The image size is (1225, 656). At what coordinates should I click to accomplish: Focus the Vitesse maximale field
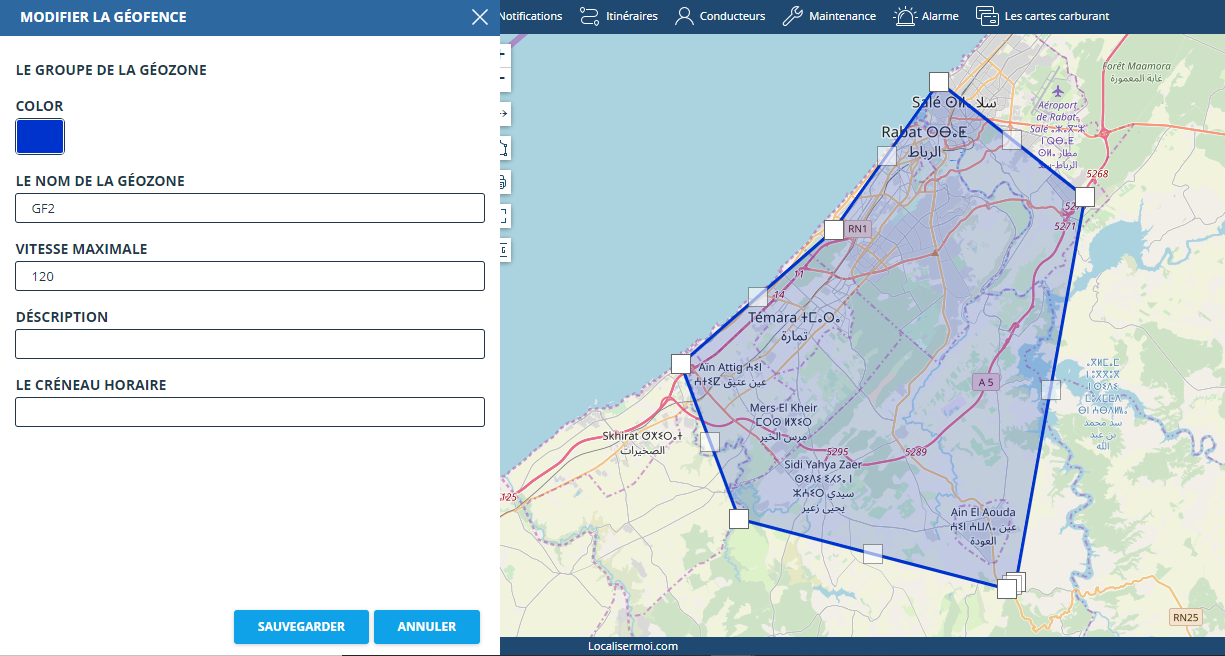[x=250, y=276]
